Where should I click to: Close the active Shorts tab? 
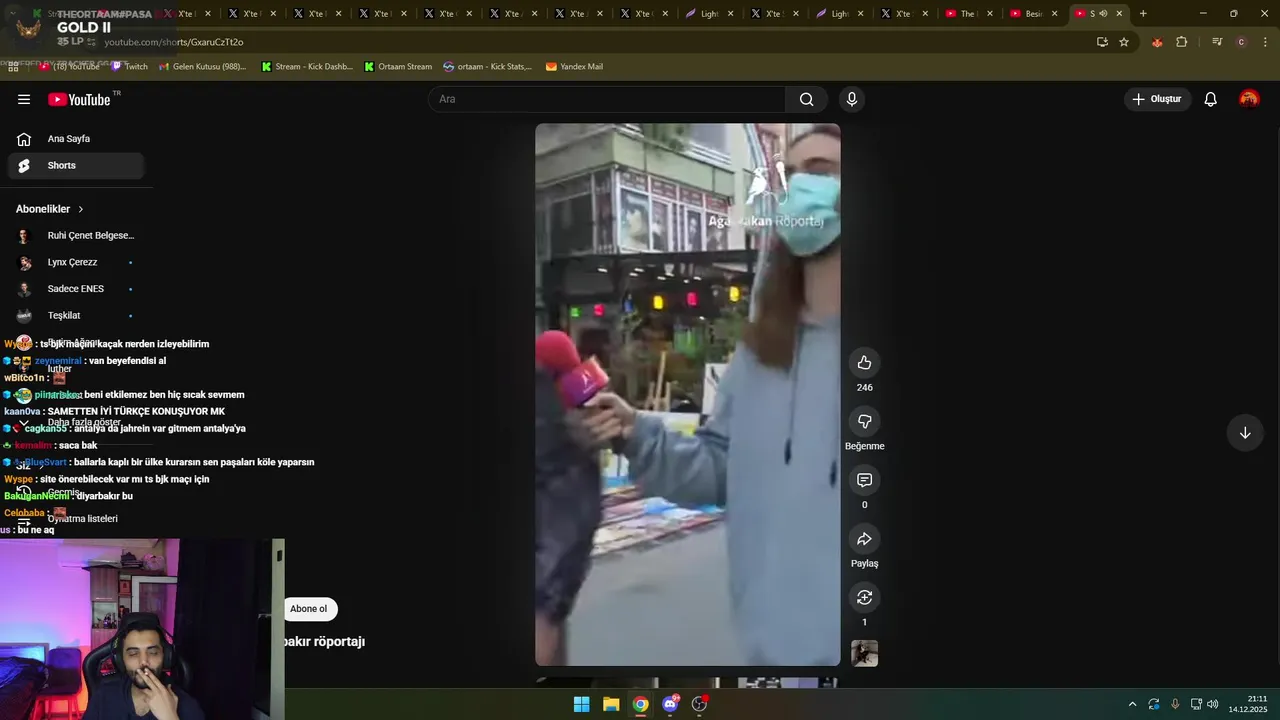tap(1119, 14)
